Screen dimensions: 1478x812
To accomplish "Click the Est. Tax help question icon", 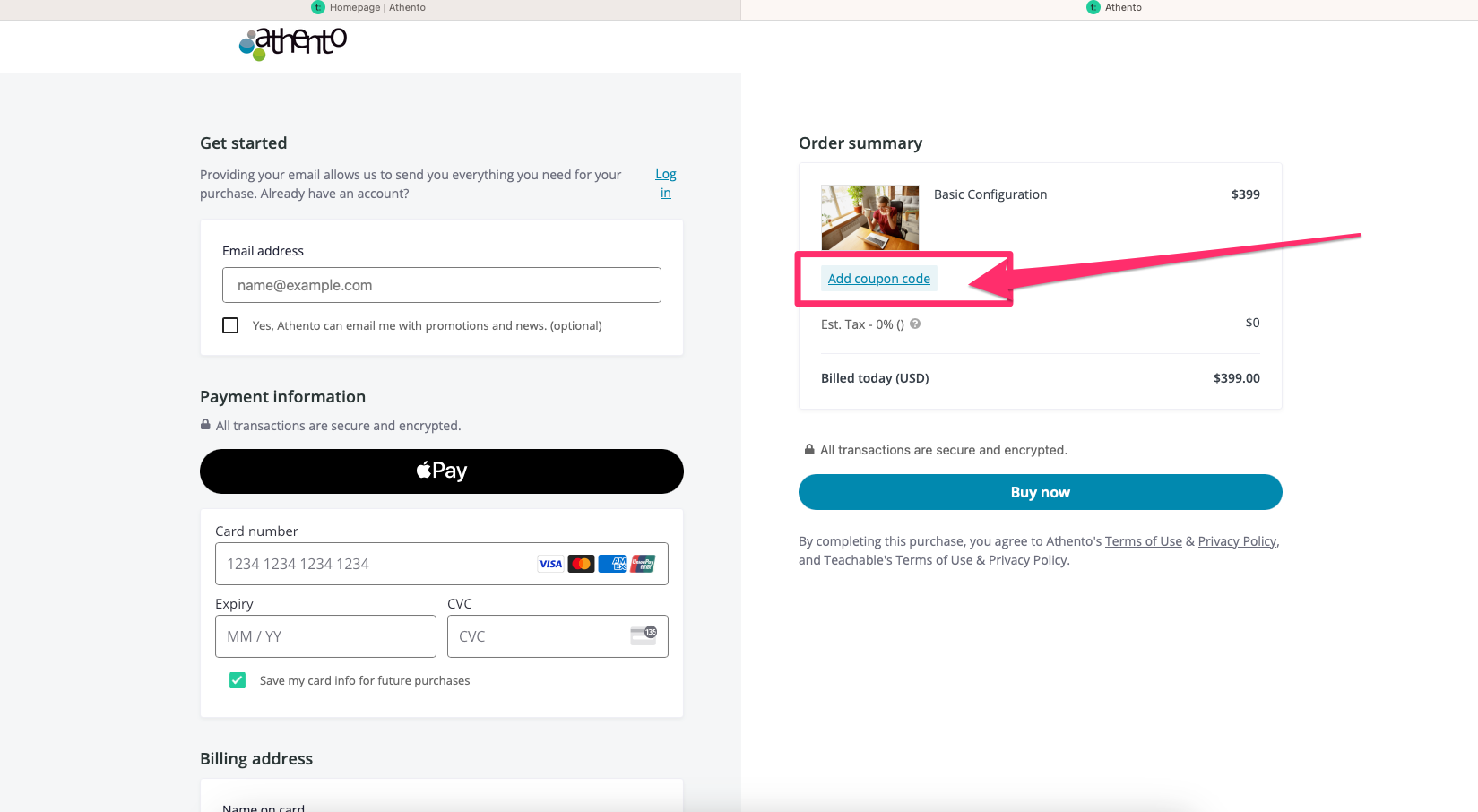I will pyautogui.click(x=915, y=324).
